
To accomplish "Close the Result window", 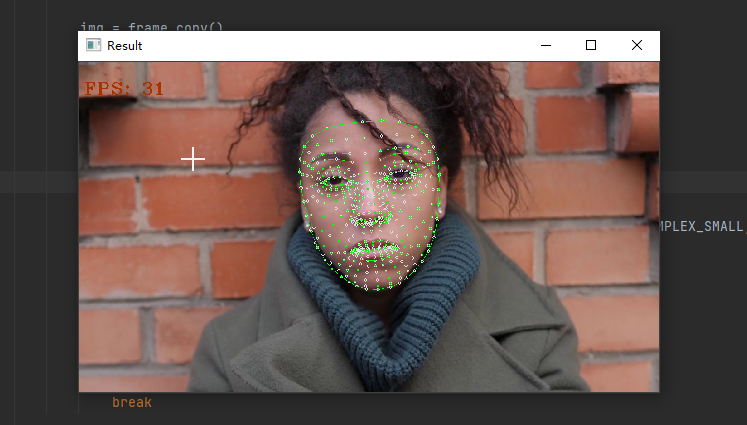I will tap(637, 45).
